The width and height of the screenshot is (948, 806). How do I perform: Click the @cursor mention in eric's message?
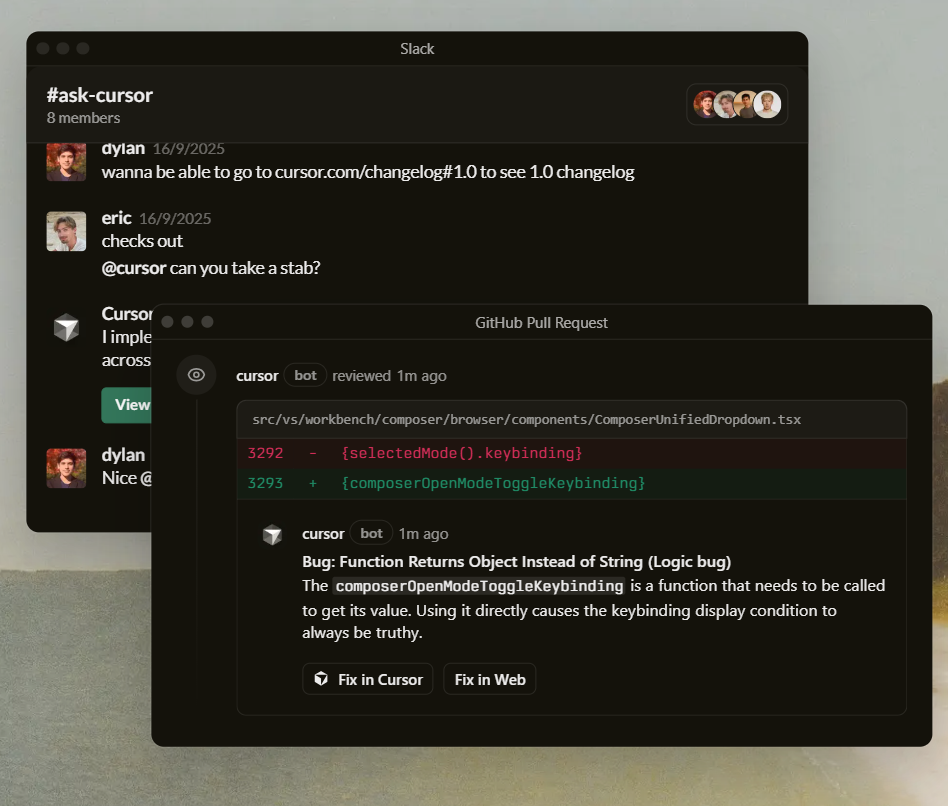coord(134,268)
